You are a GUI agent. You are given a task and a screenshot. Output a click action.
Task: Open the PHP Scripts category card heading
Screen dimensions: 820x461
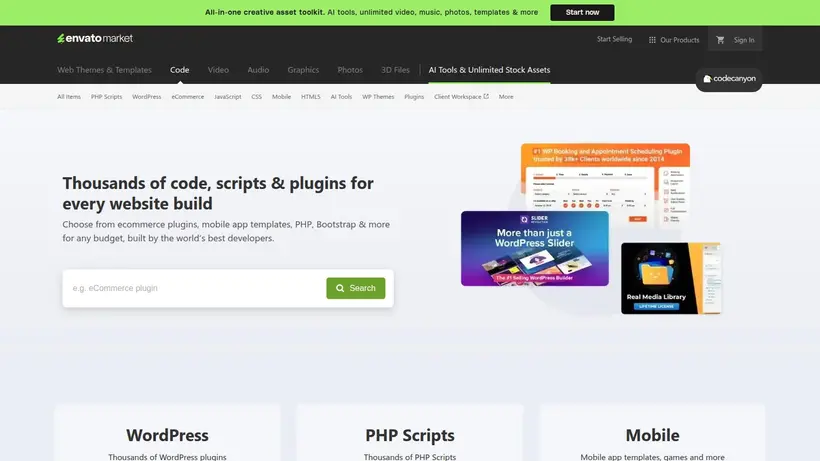[409, 435]
